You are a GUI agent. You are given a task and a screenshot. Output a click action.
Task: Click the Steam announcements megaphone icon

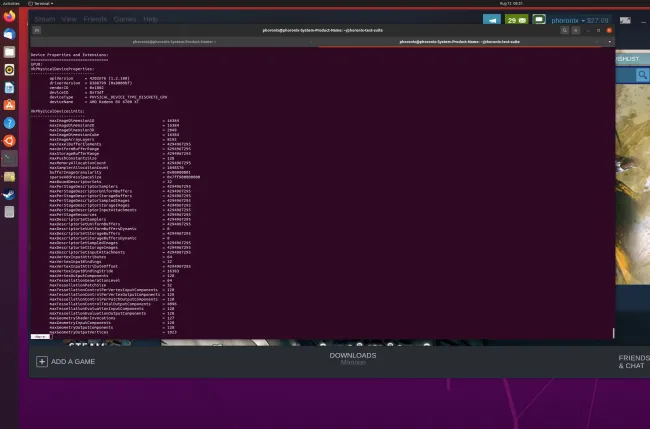pos(491,19)
